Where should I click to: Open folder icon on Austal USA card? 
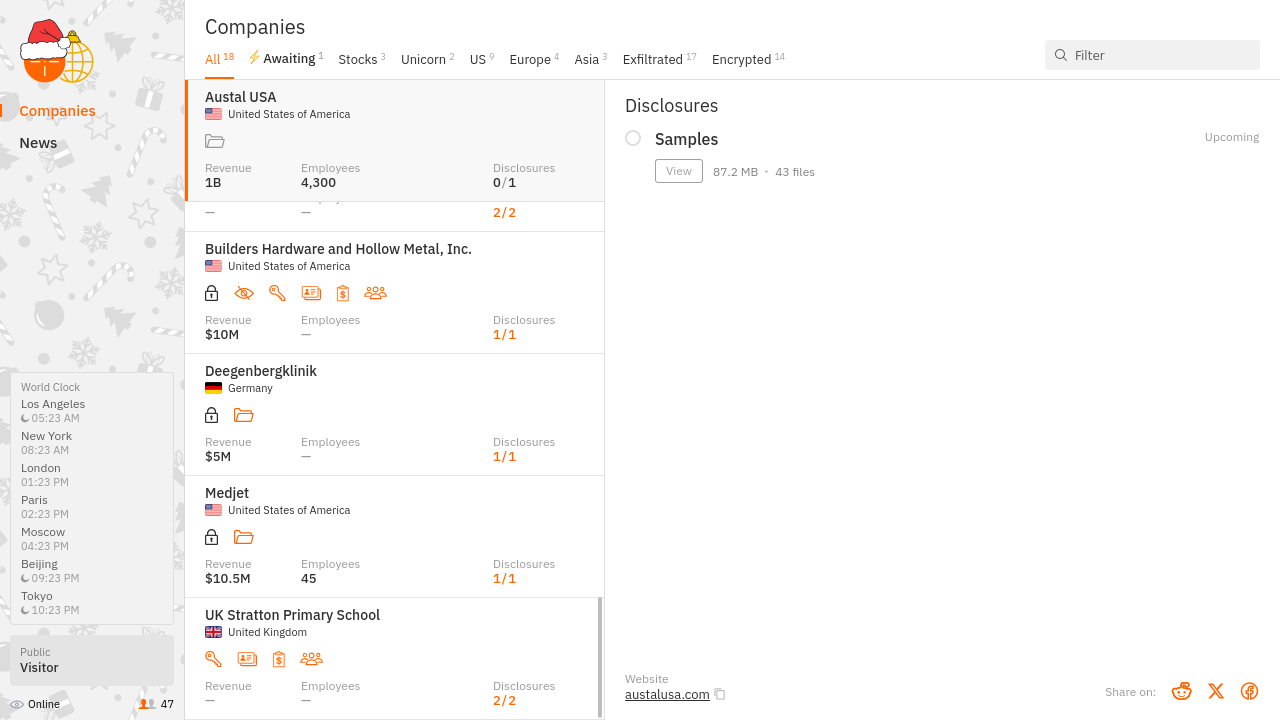[214, 141]
